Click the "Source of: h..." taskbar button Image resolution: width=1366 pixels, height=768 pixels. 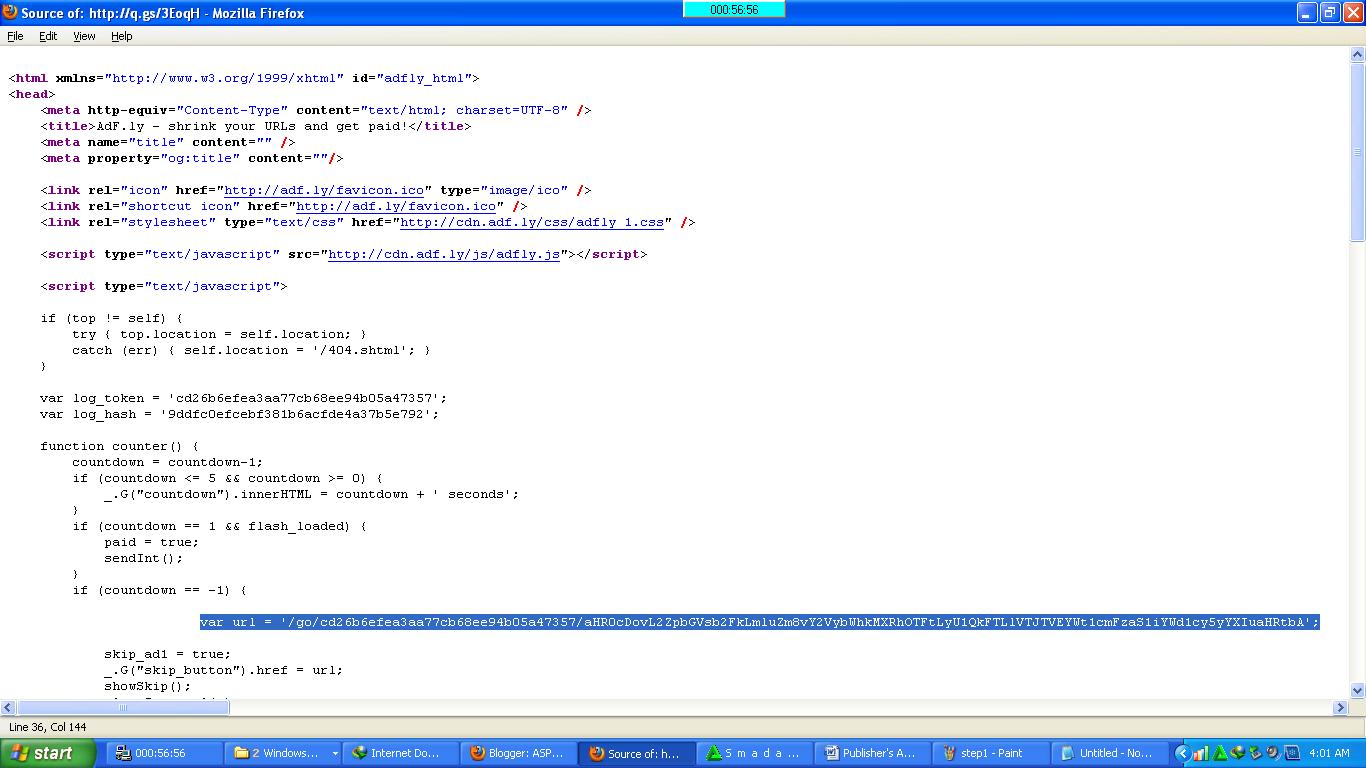[x=638, y=753]
